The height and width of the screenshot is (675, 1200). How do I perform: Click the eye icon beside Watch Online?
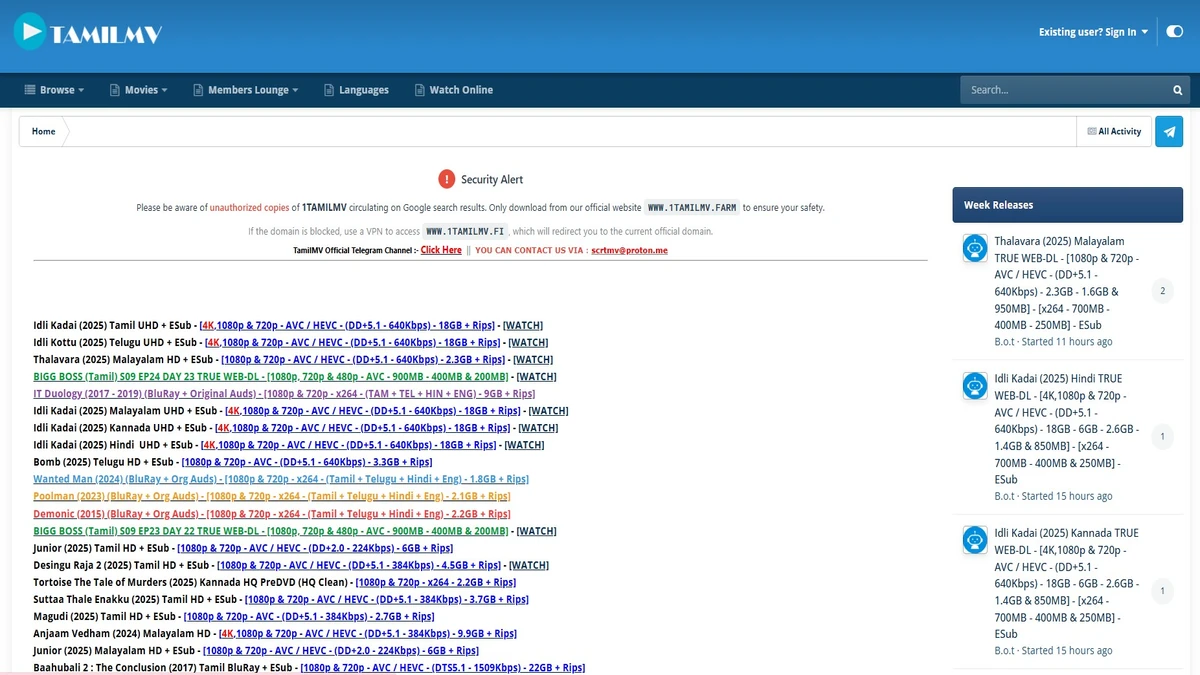(419, 89)
